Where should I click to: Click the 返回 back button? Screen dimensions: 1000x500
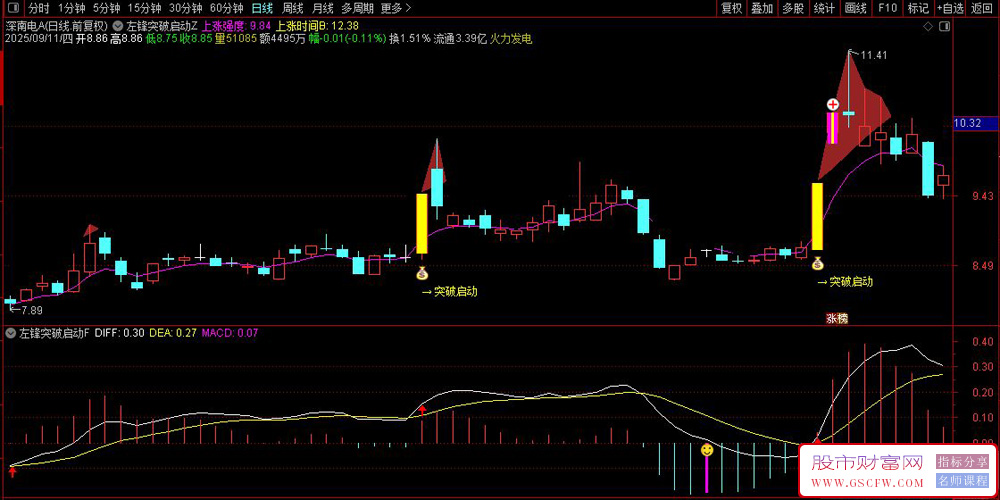click(982, 8)
